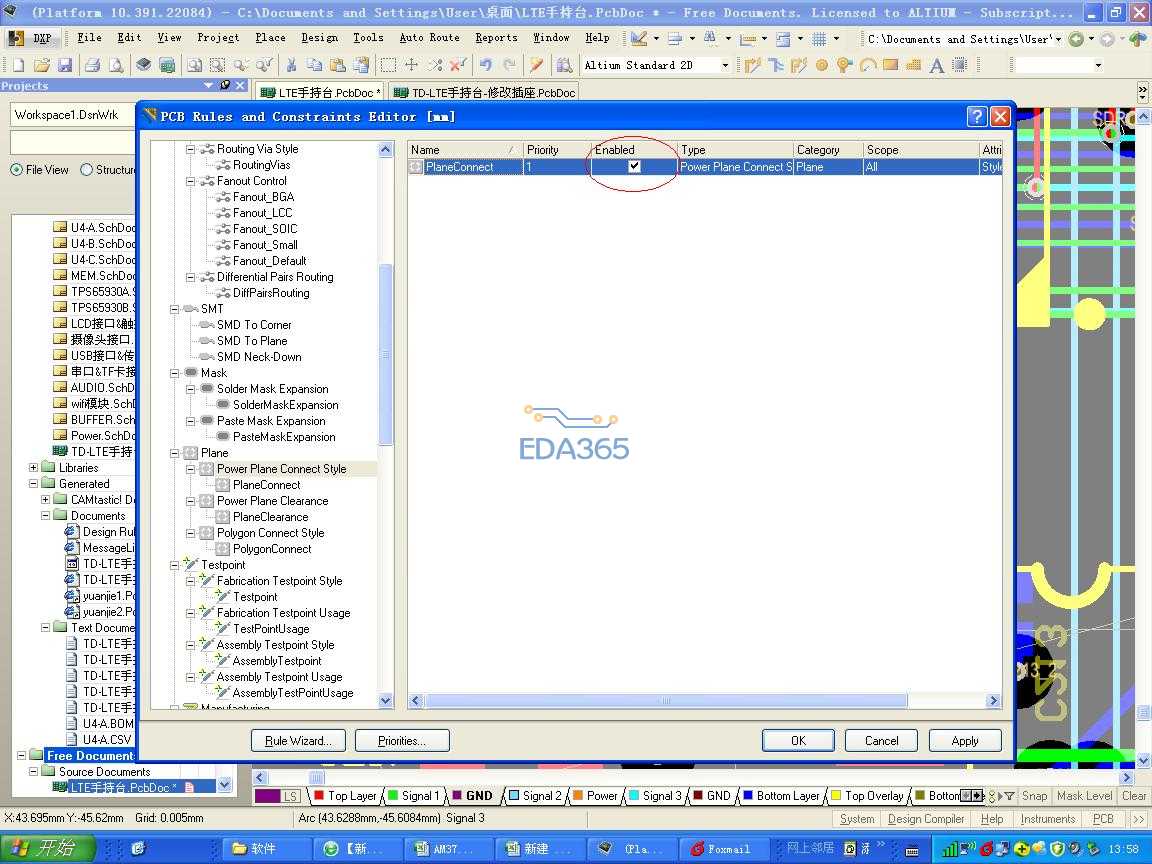
Task: Open the Windows Start button
Action: tap(48, 849)
